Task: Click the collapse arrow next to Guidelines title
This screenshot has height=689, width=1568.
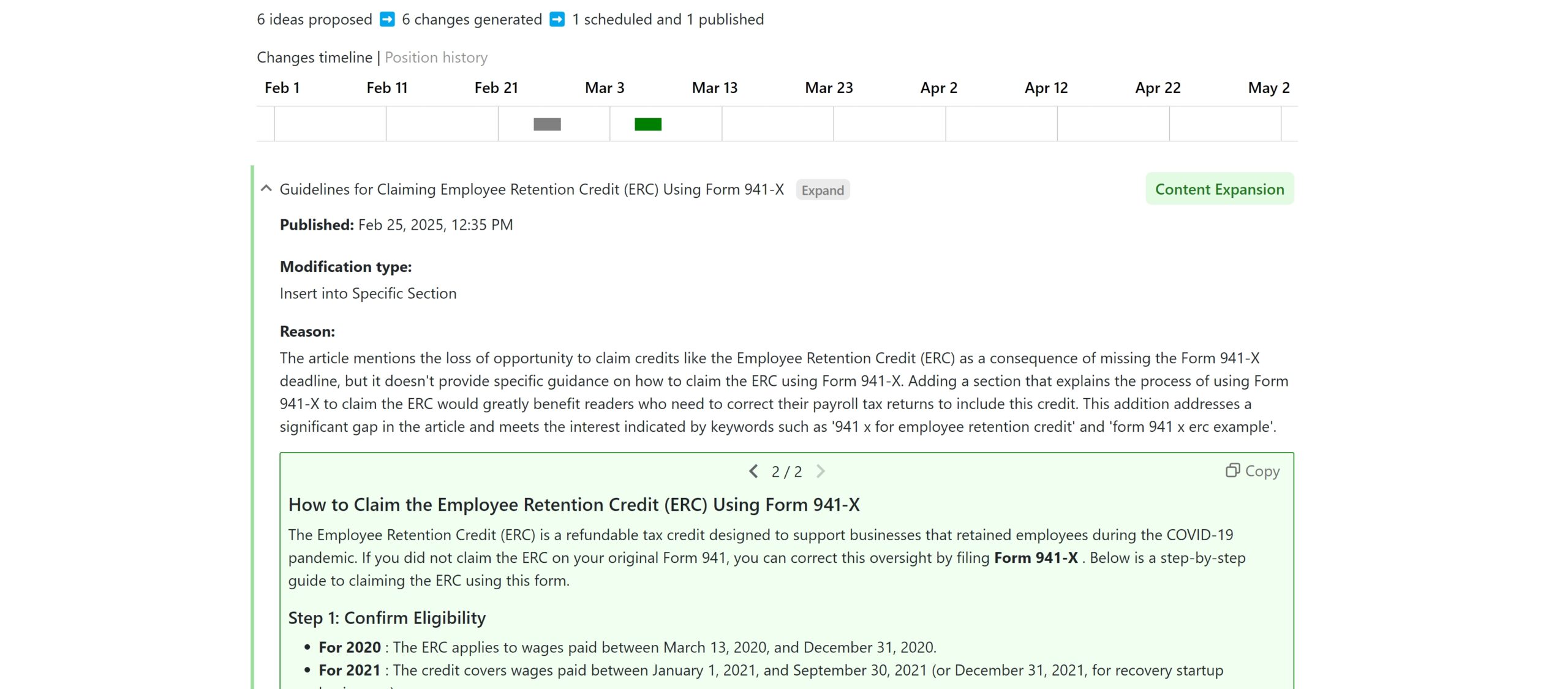Action: tap(266, 189)
